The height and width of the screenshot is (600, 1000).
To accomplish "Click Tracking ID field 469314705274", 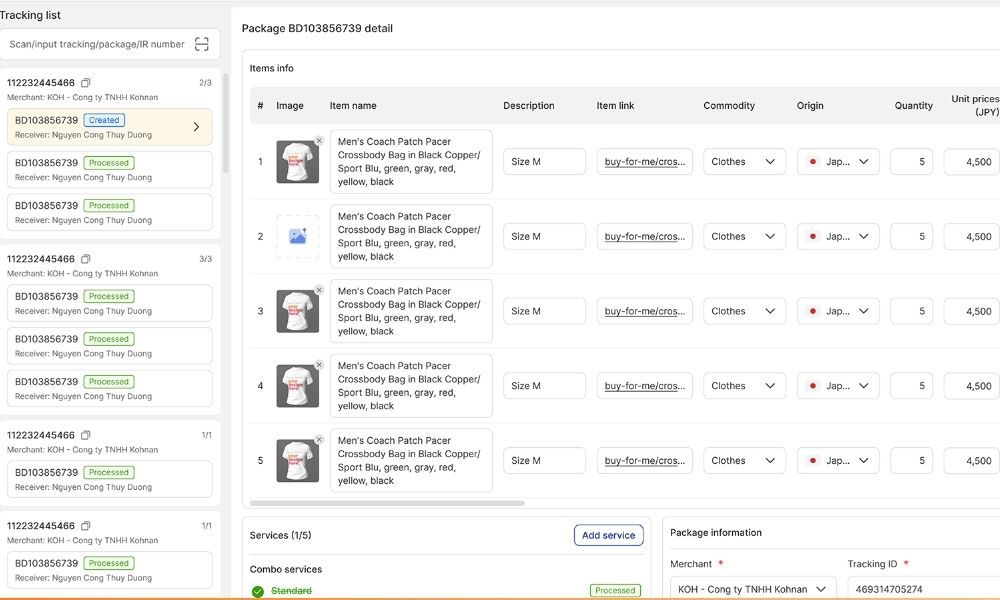I will (923, 589).
